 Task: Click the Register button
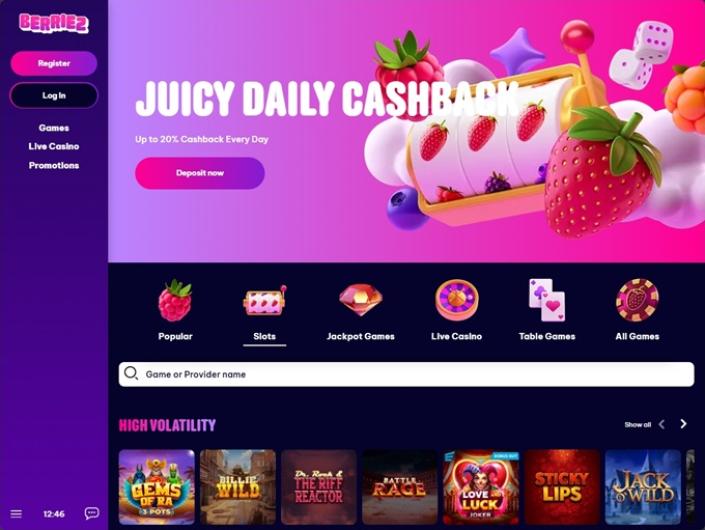click(54, 63)
